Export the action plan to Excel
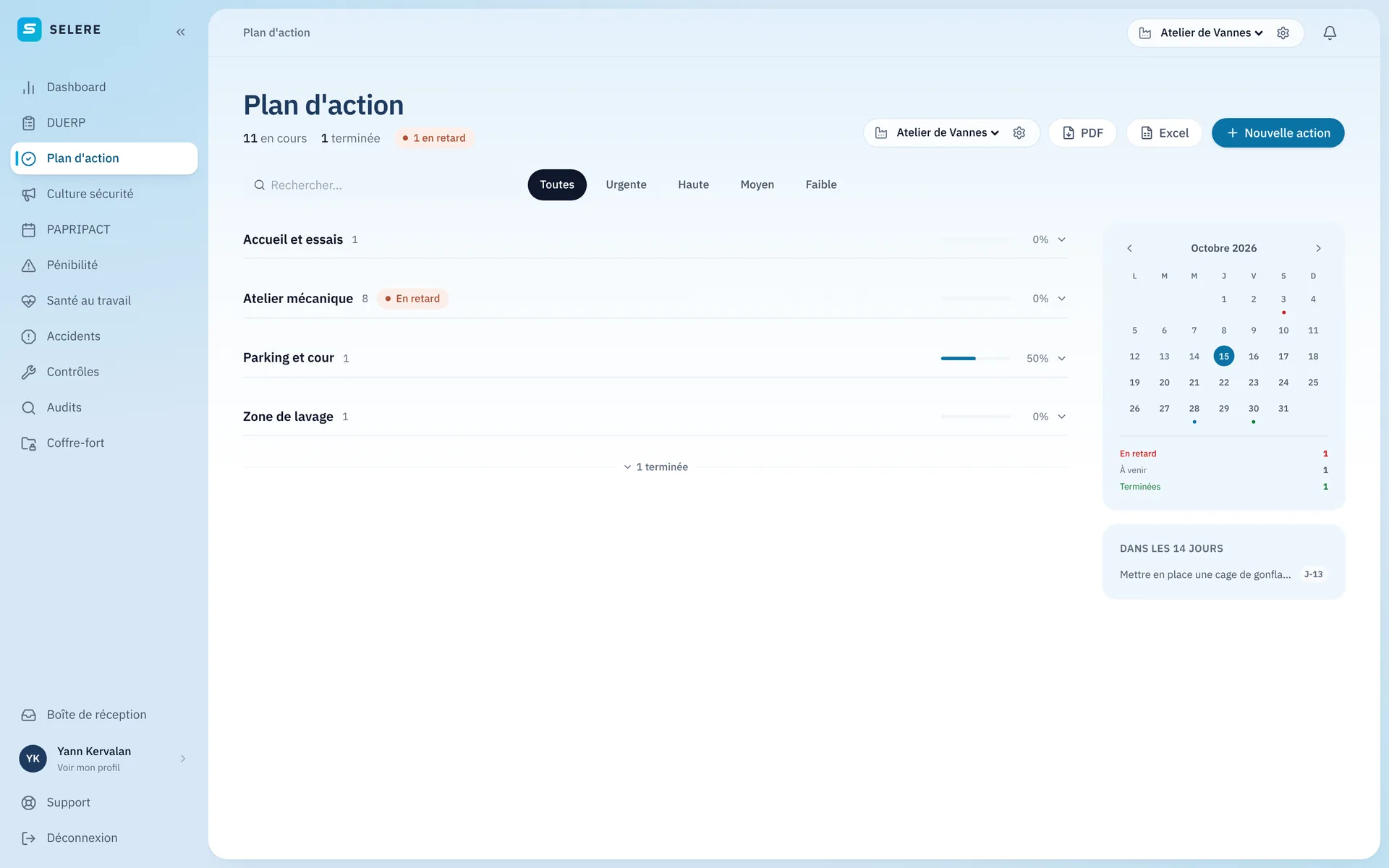Screen dimensions: 1389x868 pos(1164,133)
